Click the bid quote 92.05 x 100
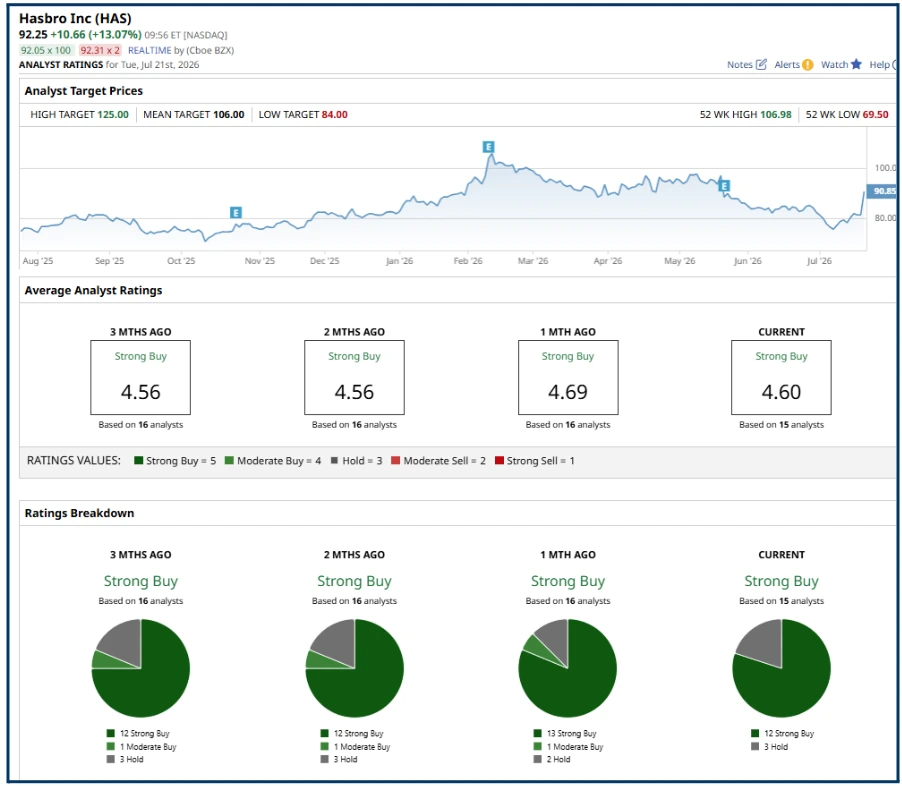 click(46, 50)
